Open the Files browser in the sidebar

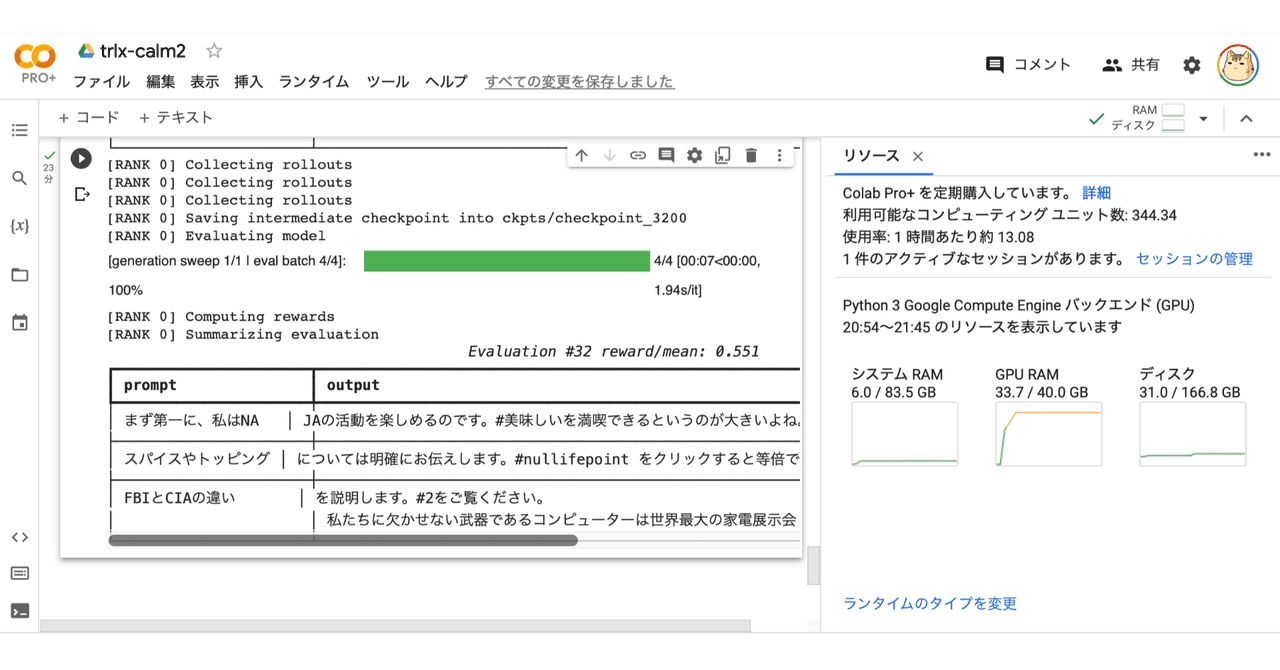pyautogui.click(x=19, y=274)
